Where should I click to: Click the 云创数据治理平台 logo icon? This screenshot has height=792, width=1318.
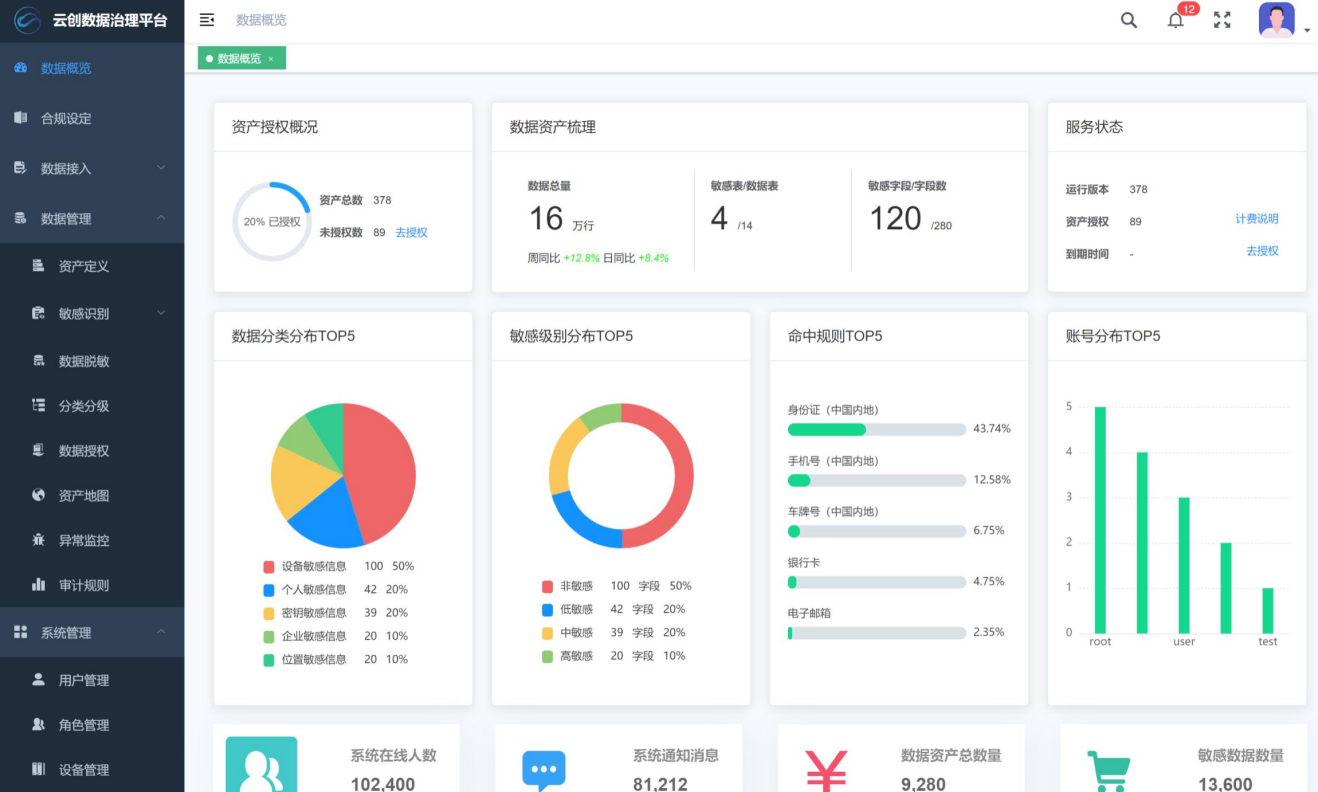[27, 20]
